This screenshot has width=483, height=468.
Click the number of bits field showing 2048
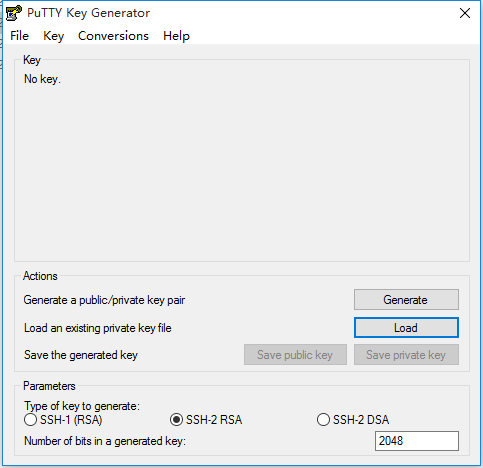(x=417, y=441)
